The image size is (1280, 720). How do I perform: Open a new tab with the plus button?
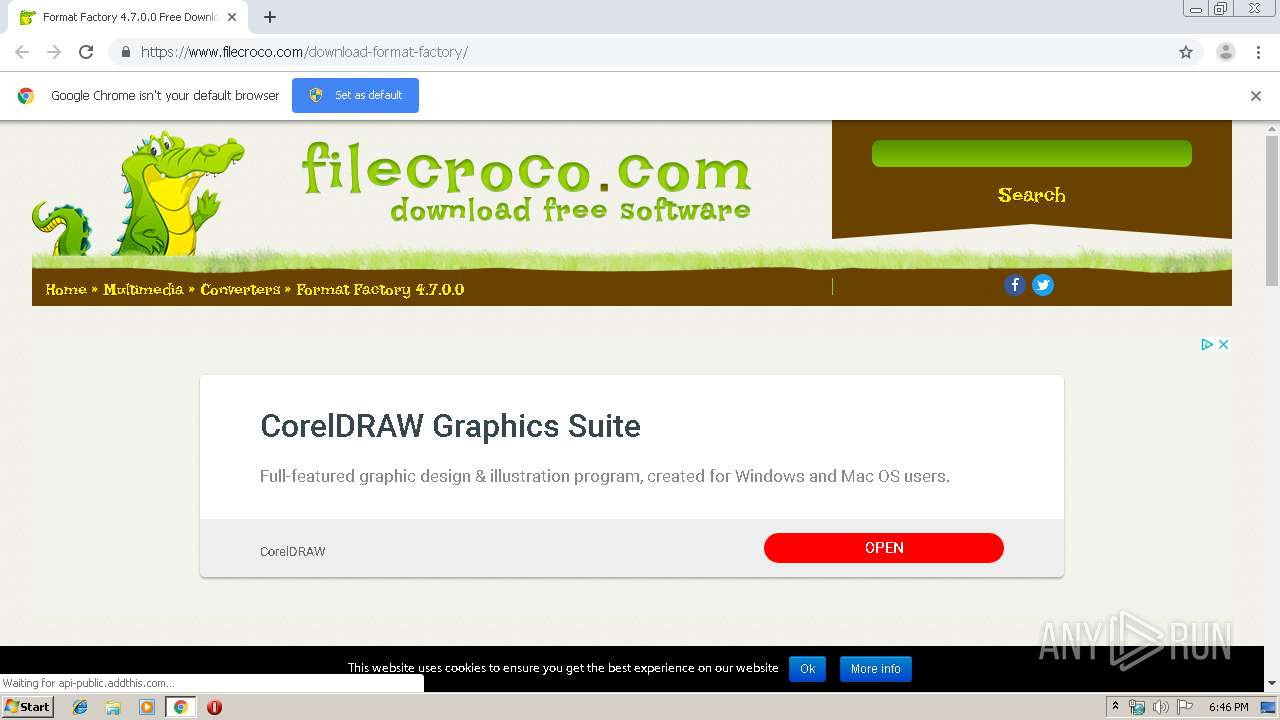tap(270, 17)
